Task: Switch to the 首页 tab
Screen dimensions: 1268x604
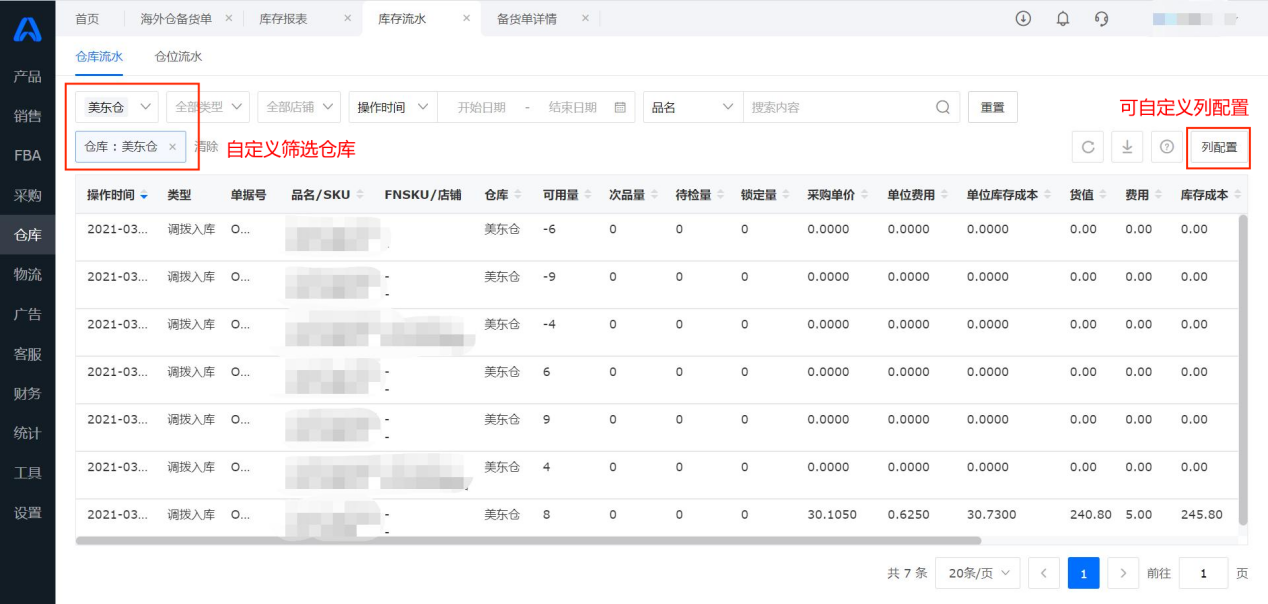Action: pos(88,18)
